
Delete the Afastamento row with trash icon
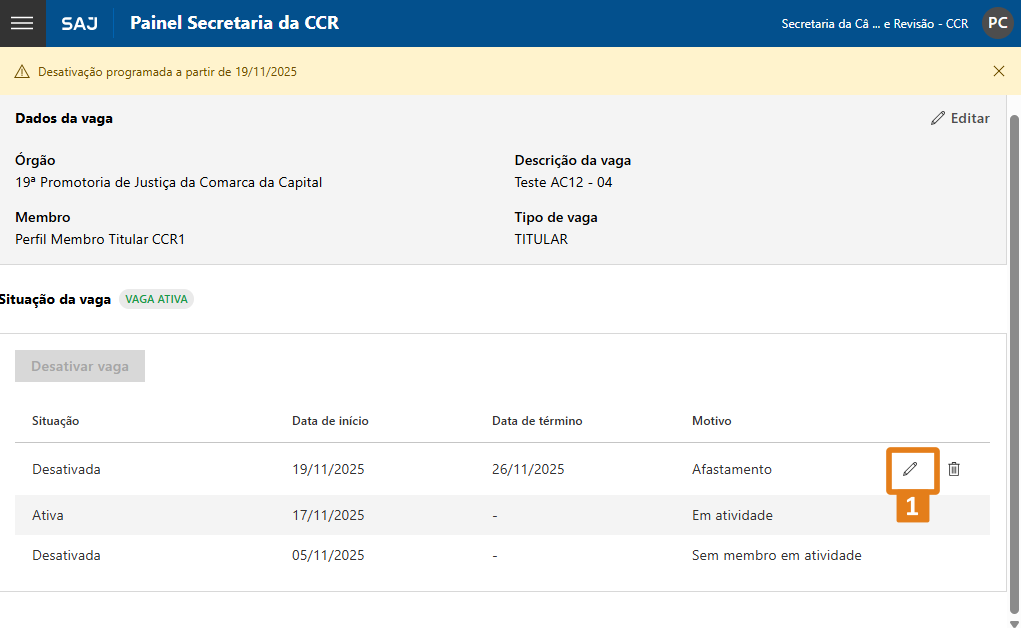pos(954,469)
